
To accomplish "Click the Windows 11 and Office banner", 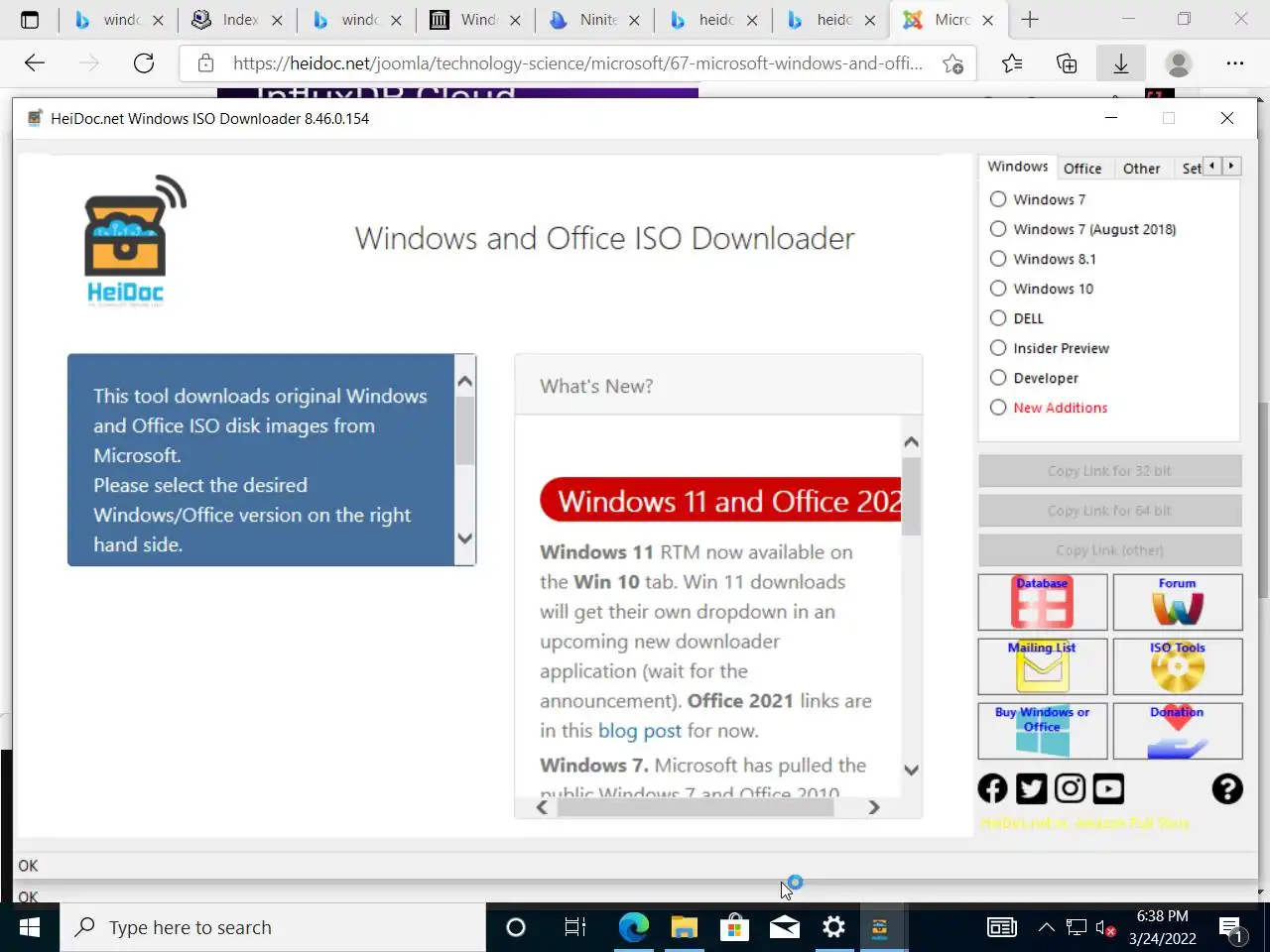I will click(720, 501).
